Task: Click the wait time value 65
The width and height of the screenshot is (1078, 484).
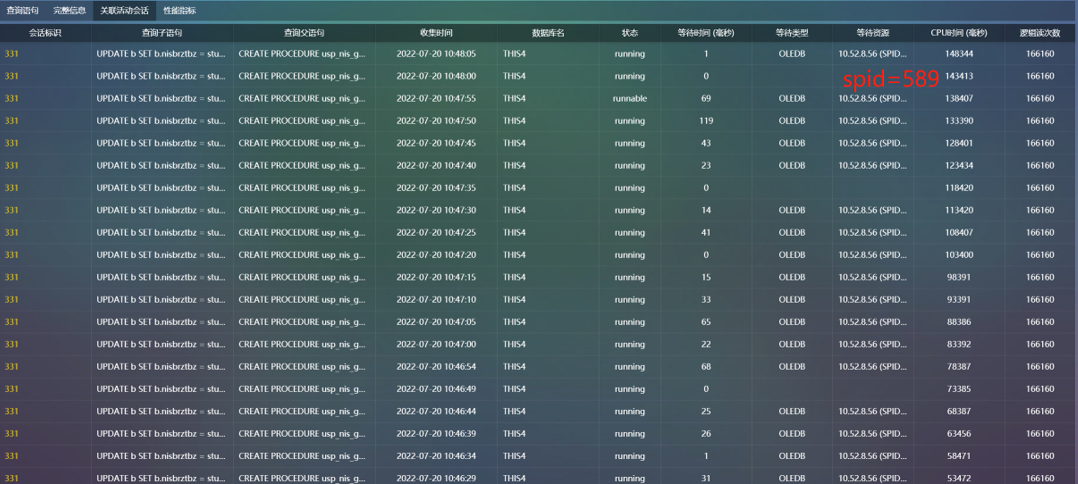Action: 706,322
